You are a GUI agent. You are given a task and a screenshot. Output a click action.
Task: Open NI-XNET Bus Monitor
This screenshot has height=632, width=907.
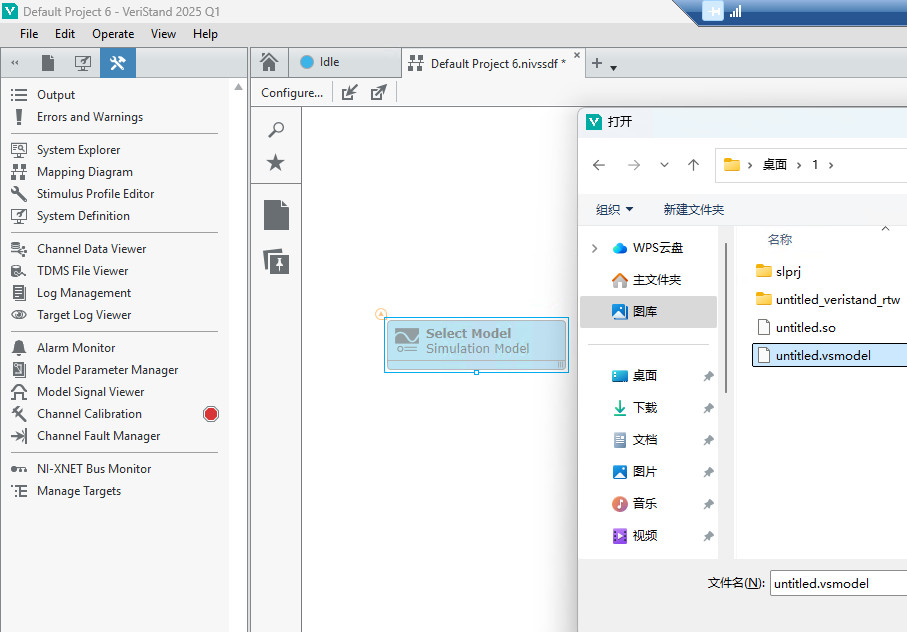coord(94,468)
